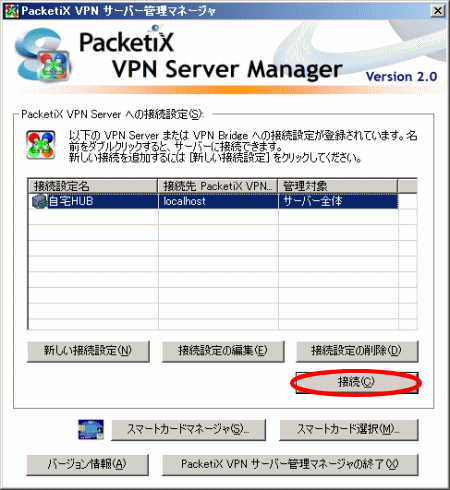Open スマートカード選択(M) smart card selection
This screenshot has width=450, height=490.
point(349,430)
